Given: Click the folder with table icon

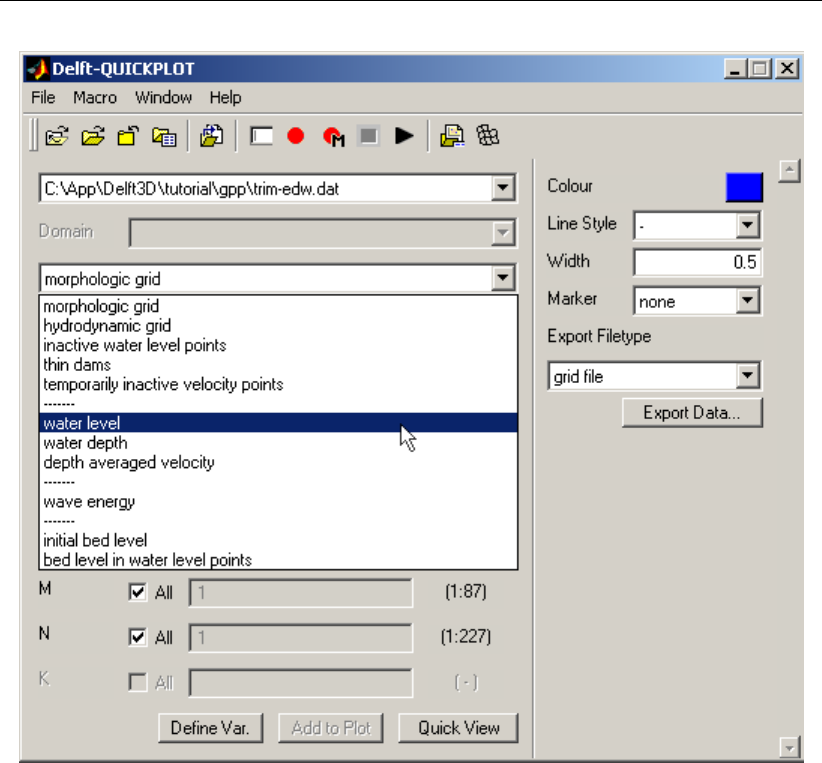Looking at the screenshot, I should [x=164, y=136].
